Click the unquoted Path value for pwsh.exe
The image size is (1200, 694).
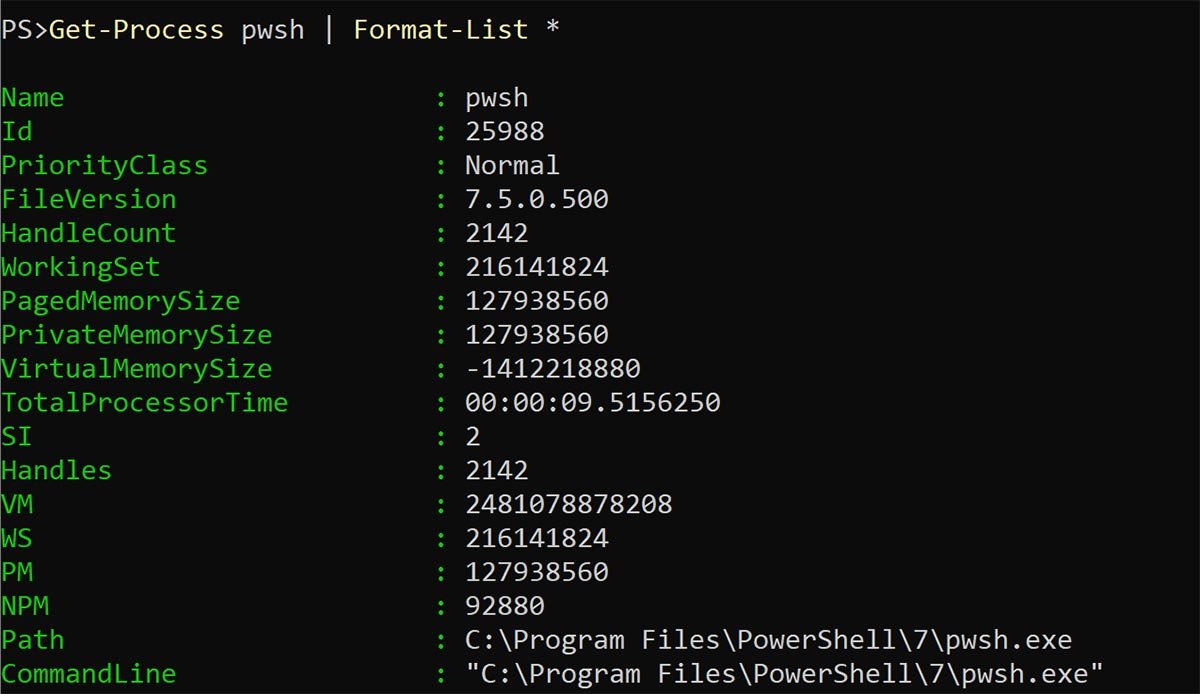pyautogui.click(x=768, y=640)
